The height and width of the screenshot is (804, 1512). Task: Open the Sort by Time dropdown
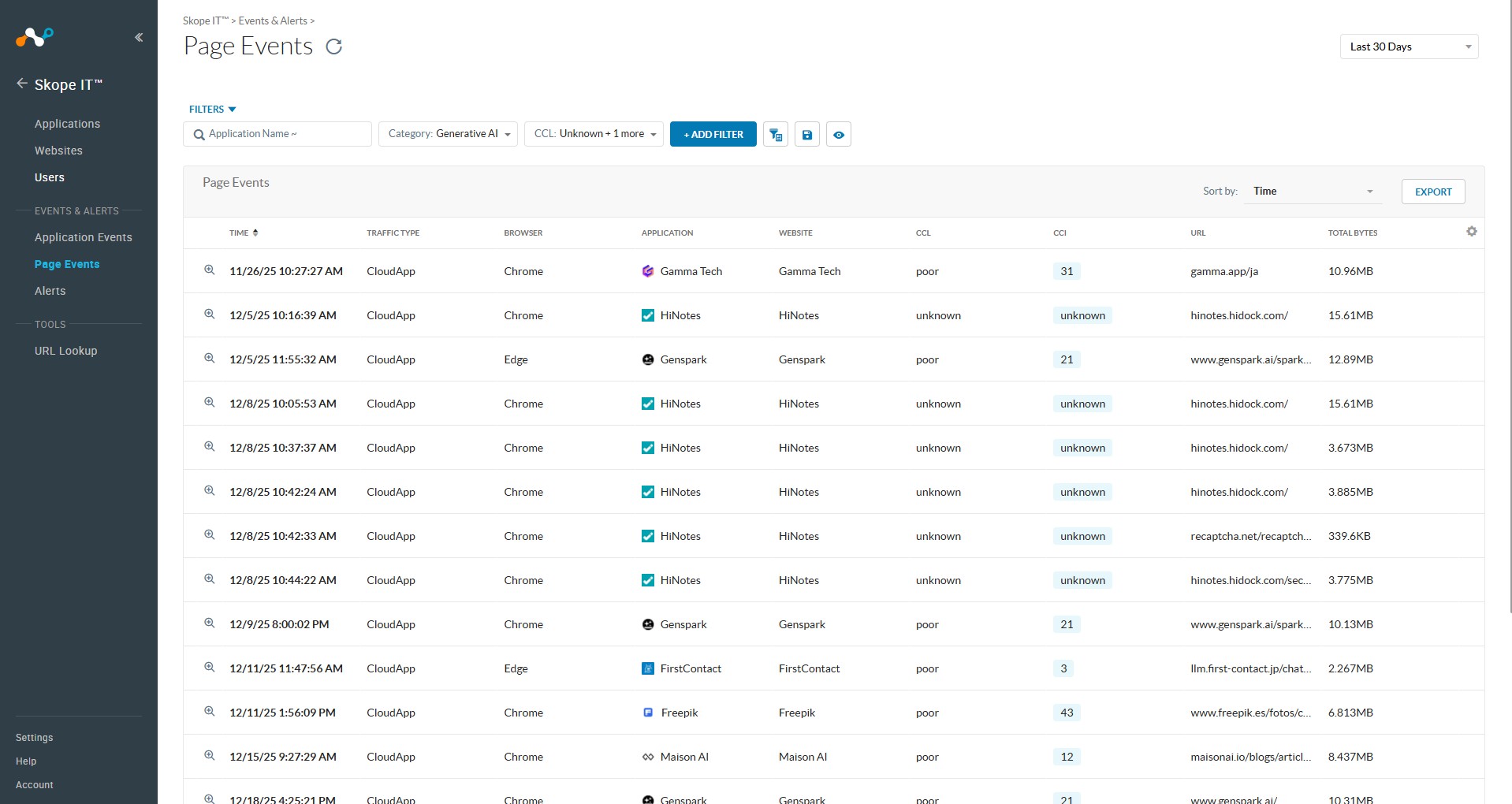click(x=1313, y=192)
